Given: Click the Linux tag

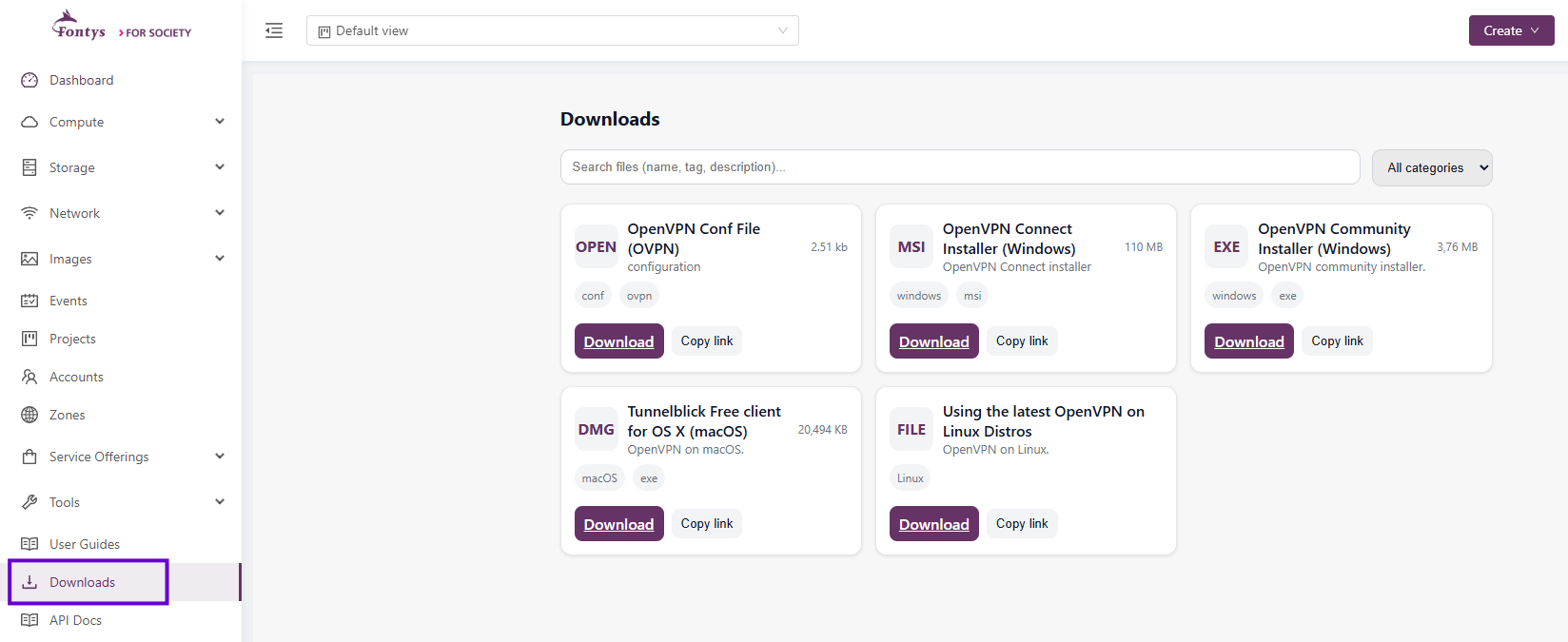Looking at the screenshot, I should tap(911, 478).
